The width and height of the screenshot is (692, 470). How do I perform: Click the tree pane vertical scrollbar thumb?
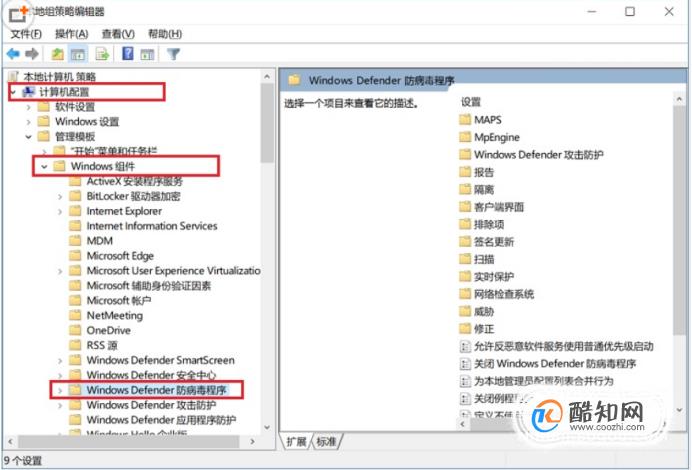tap(267, 124)
